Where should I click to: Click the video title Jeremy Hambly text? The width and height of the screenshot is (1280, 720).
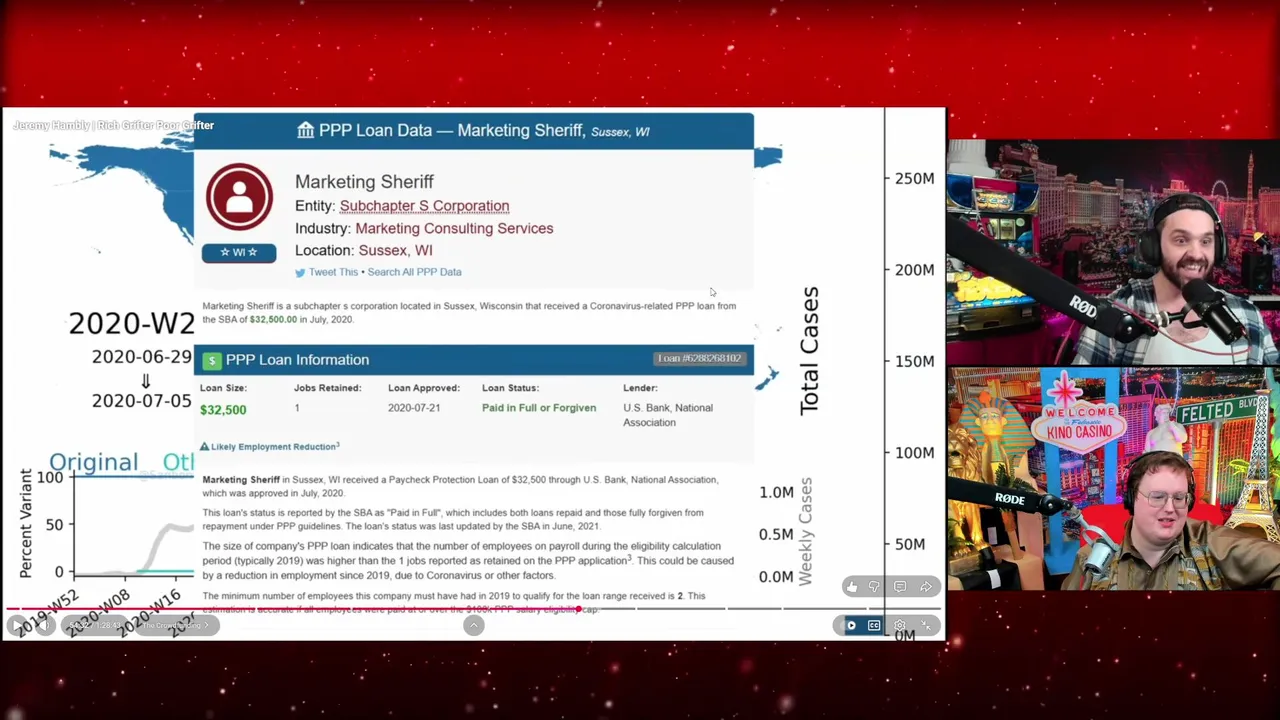click(113, 125)
